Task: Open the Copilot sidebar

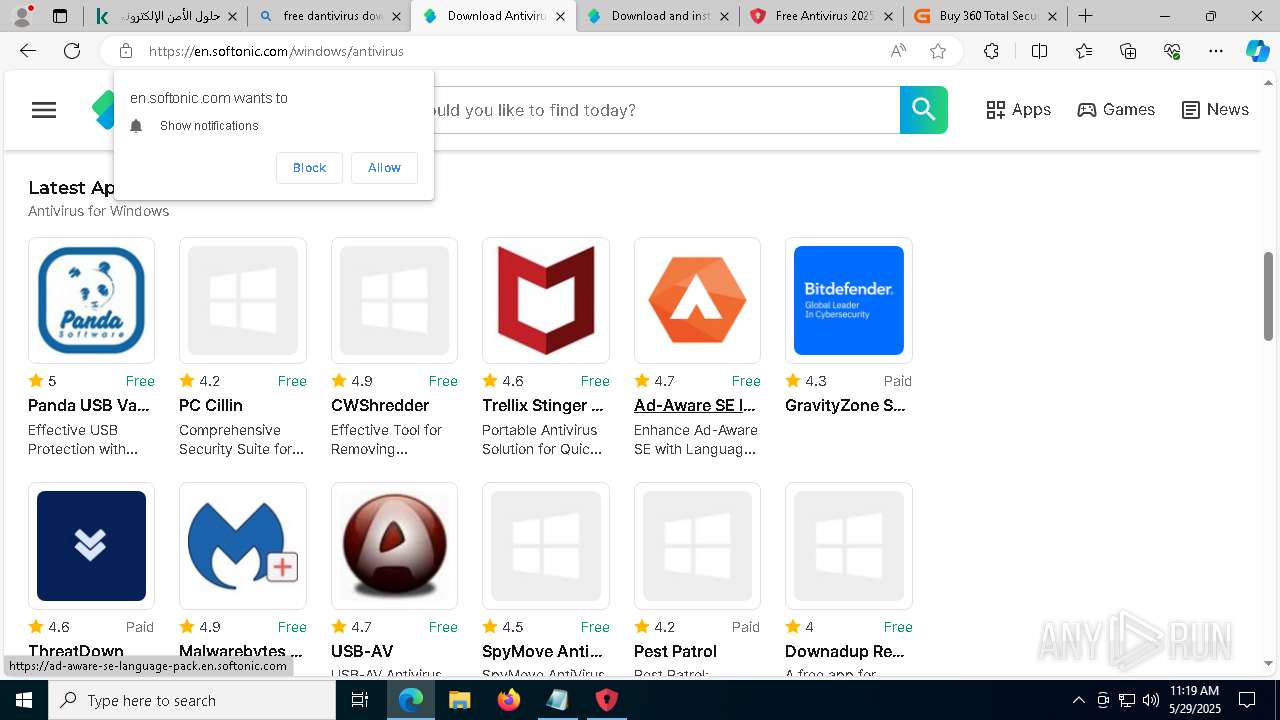Action: click(1257, 51)
